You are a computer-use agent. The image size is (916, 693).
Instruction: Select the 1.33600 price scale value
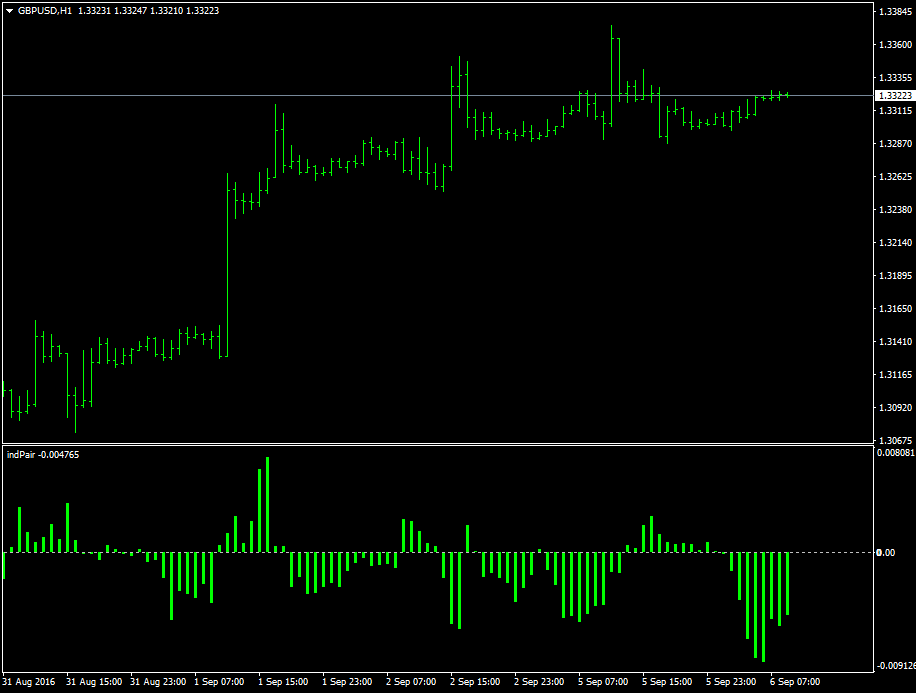pos(895,44)
